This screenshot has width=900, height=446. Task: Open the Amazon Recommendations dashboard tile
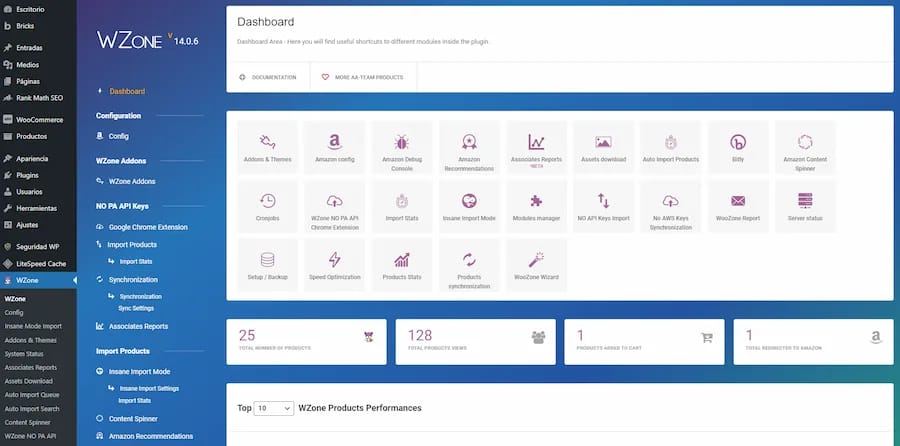coord(469,147)
